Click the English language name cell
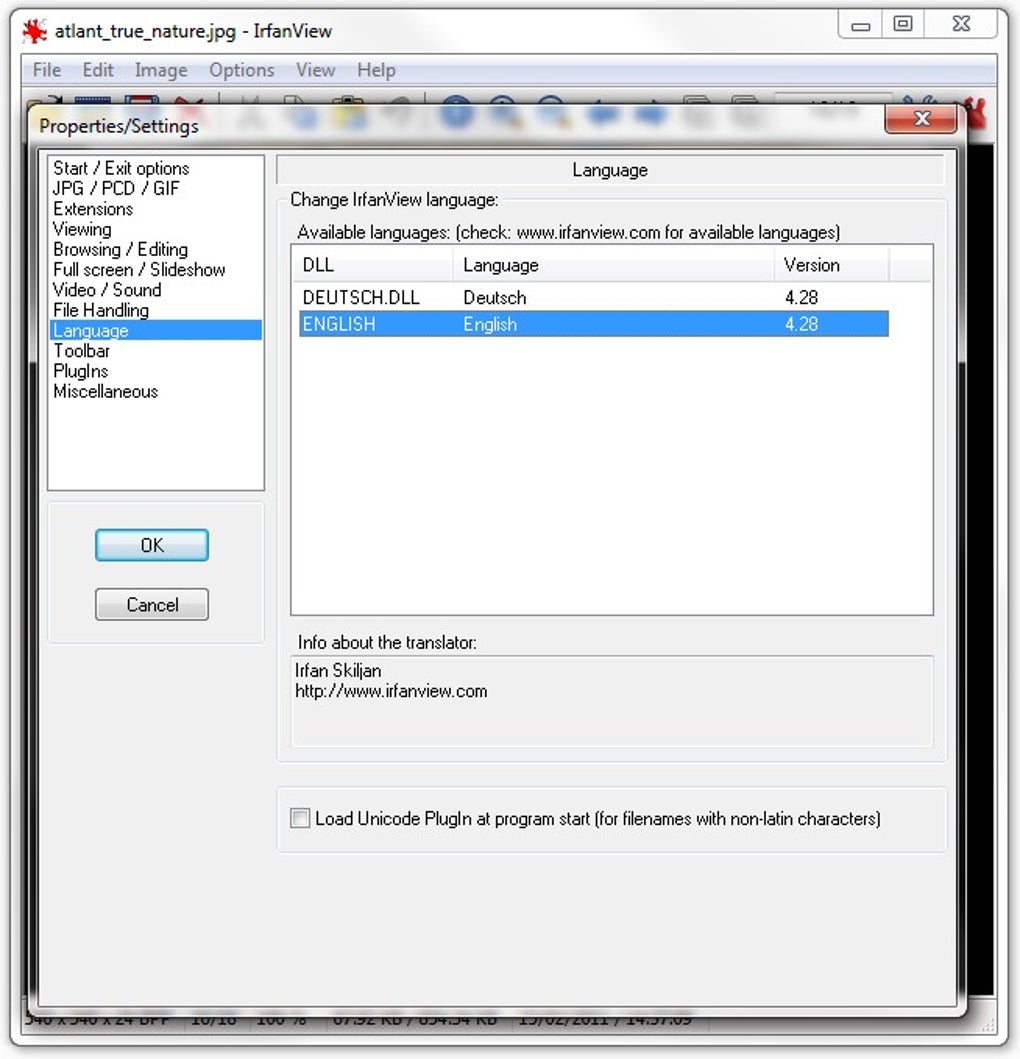The width and height of the screenshot is (1020, 1059). (x=490, y=324)
